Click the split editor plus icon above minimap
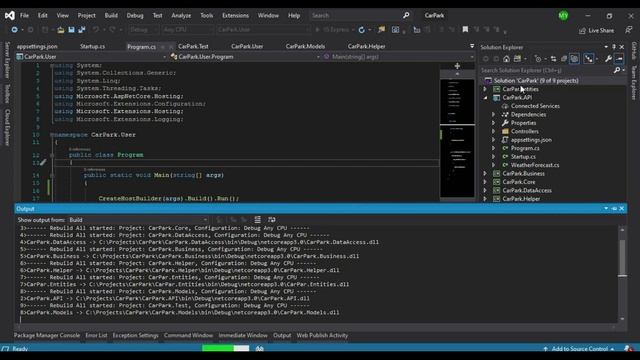 (x=457, y=66)
